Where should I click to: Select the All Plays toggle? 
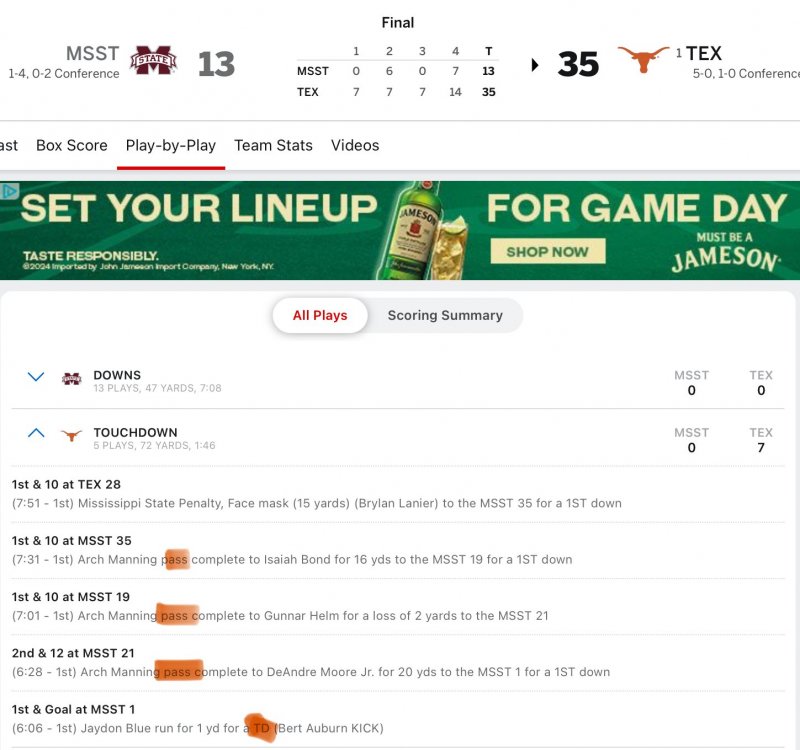click(x=320, y=315)
